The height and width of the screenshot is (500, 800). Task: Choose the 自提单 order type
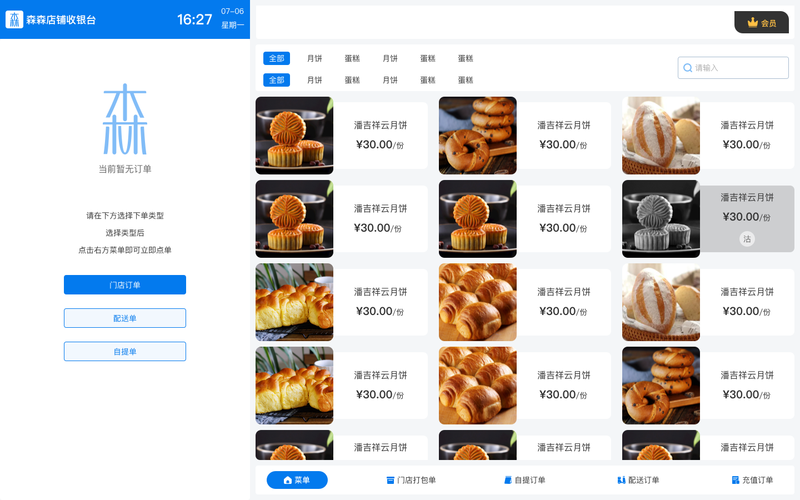tap(125, 352)
